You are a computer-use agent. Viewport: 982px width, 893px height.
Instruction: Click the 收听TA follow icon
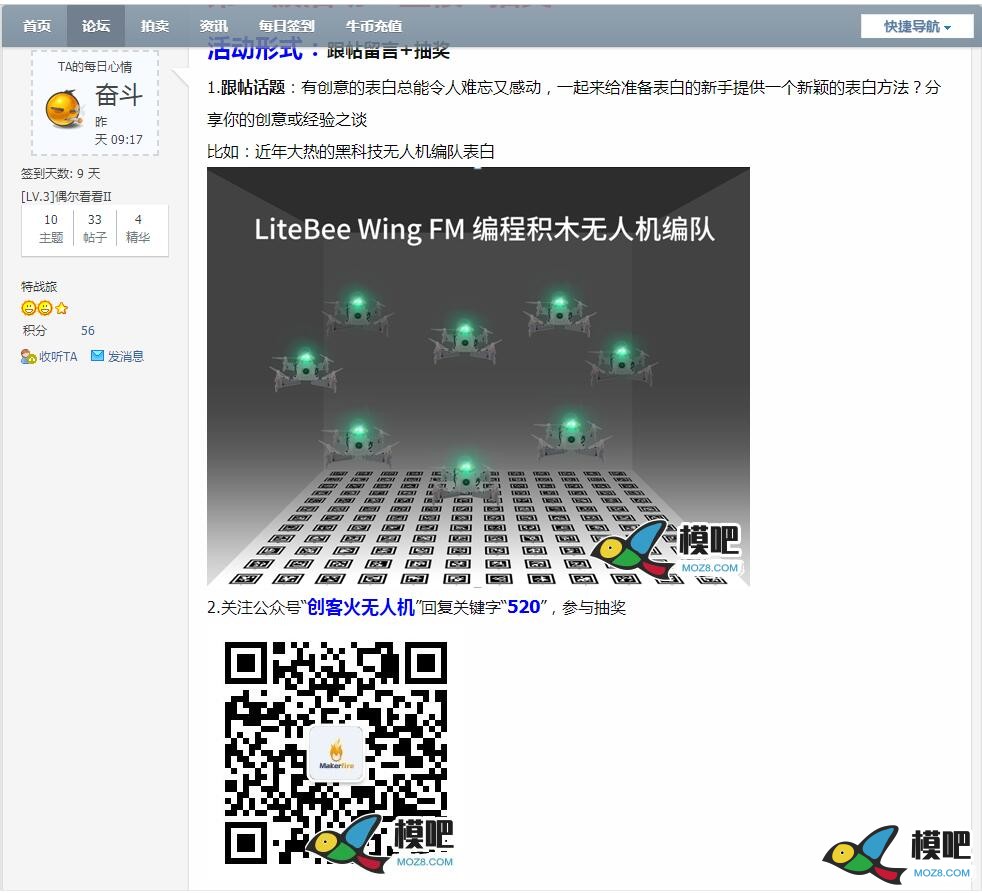click(x=28, y=357)
